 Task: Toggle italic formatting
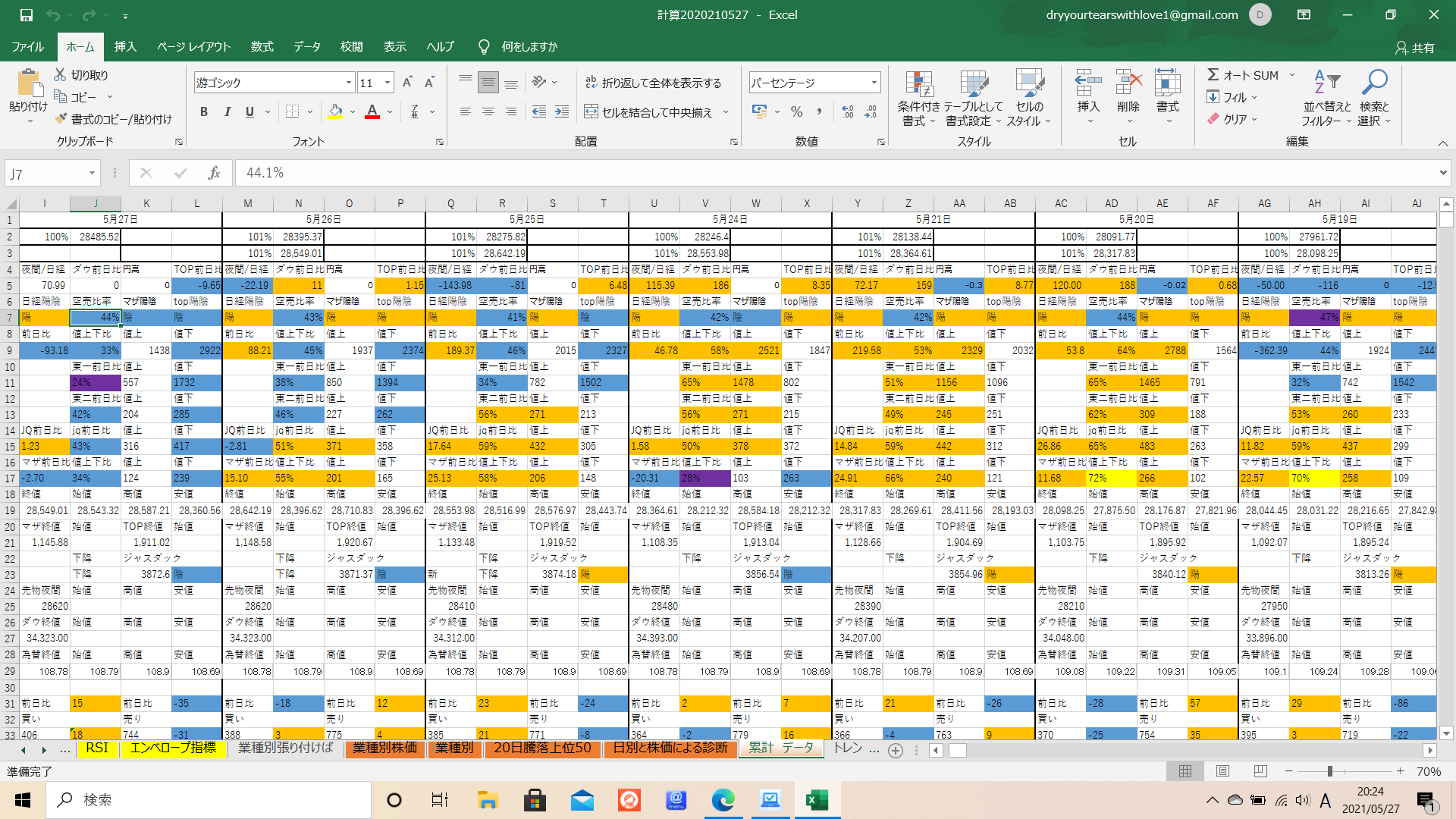[227, 112]
